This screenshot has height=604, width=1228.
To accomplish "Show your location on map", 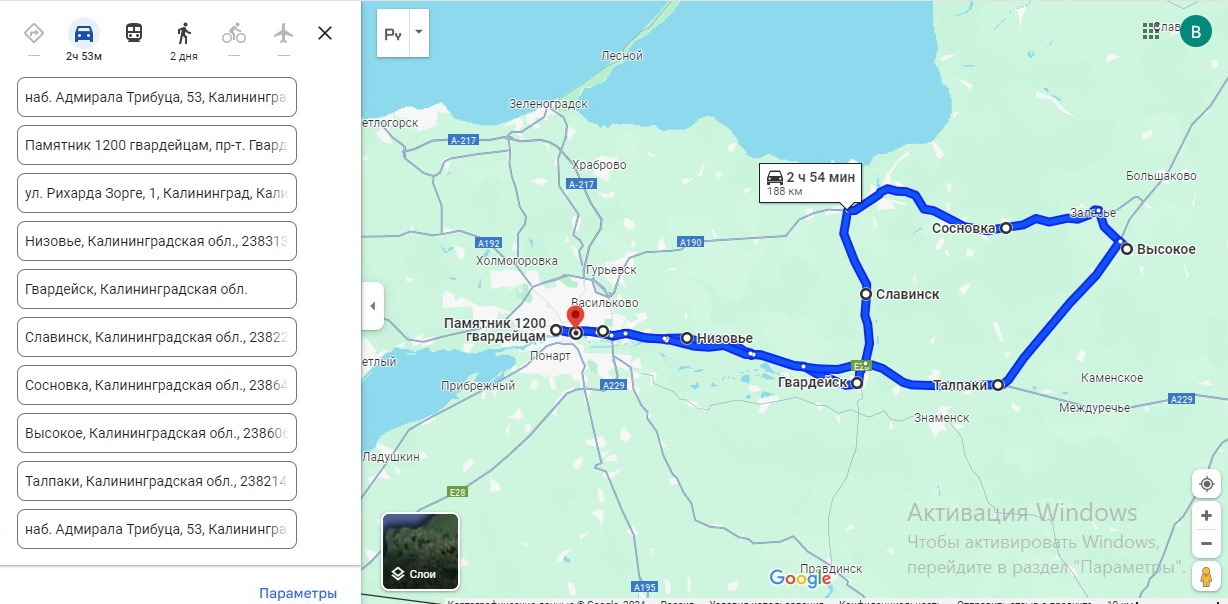I will tap(1207, 484).
